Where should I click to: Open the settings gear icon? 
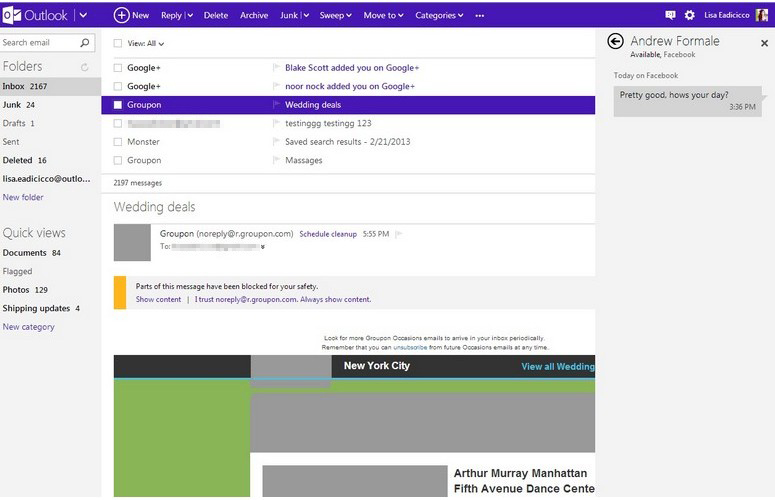coord(689,15)
